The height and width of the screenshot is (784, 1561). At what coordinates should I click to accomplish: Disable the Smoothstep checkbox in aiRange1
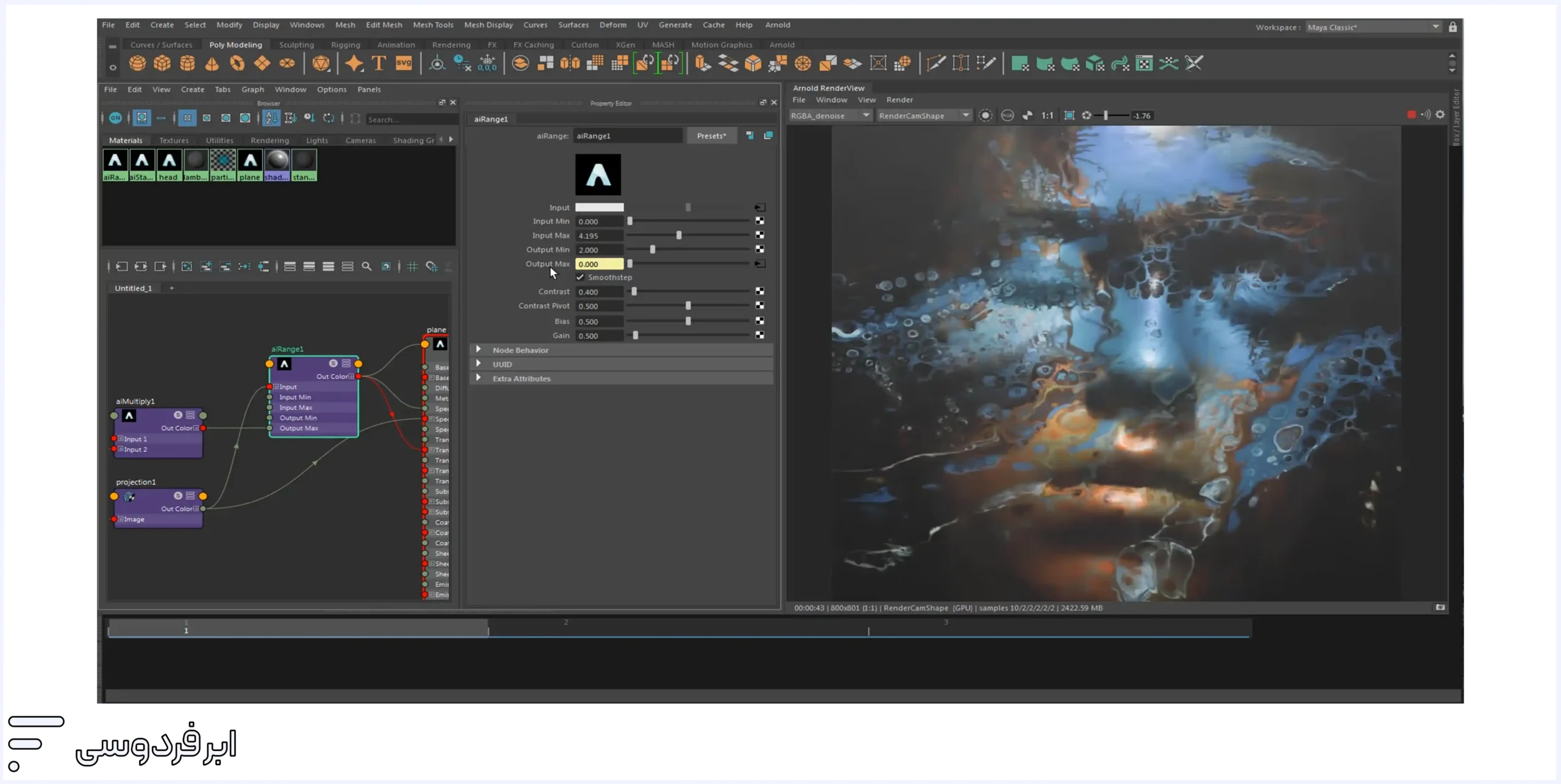click(x=580, y=277)
